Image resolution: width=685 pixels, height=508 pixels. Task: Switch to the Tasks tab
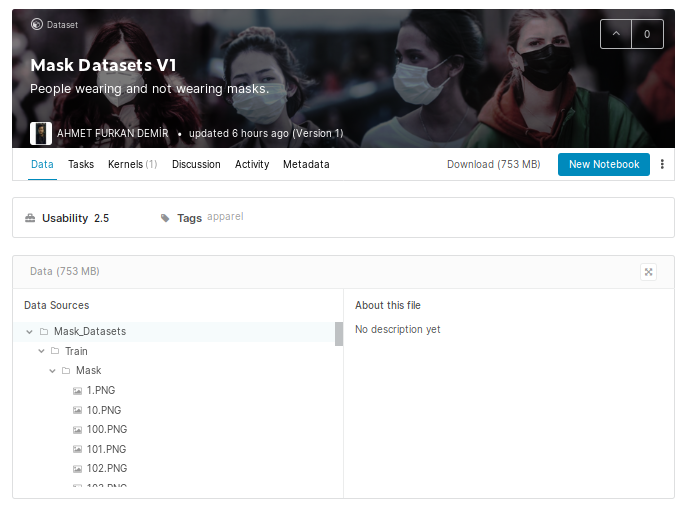tap(81, 164)
